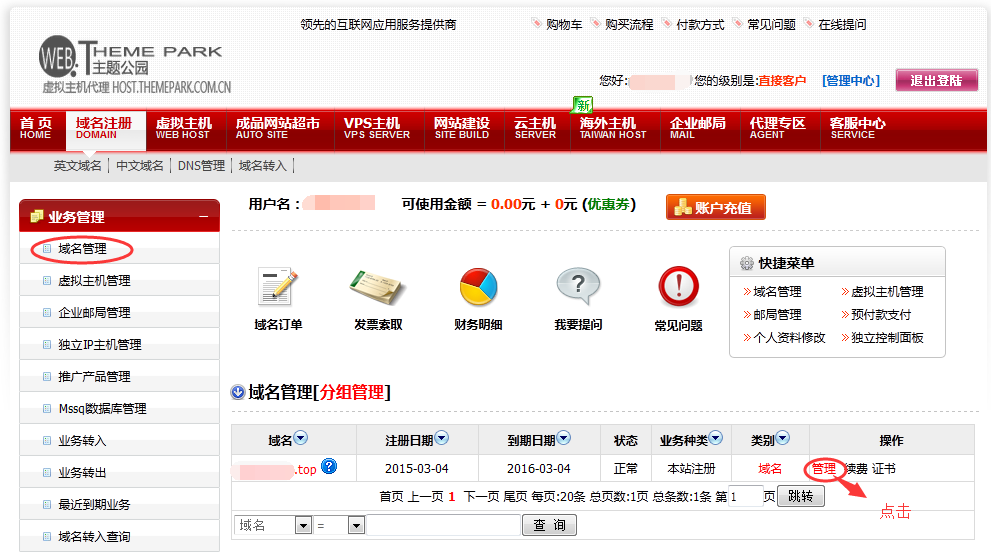Open the 域名 search field dropdown
991x552 pixels.
tap(303, 525)
